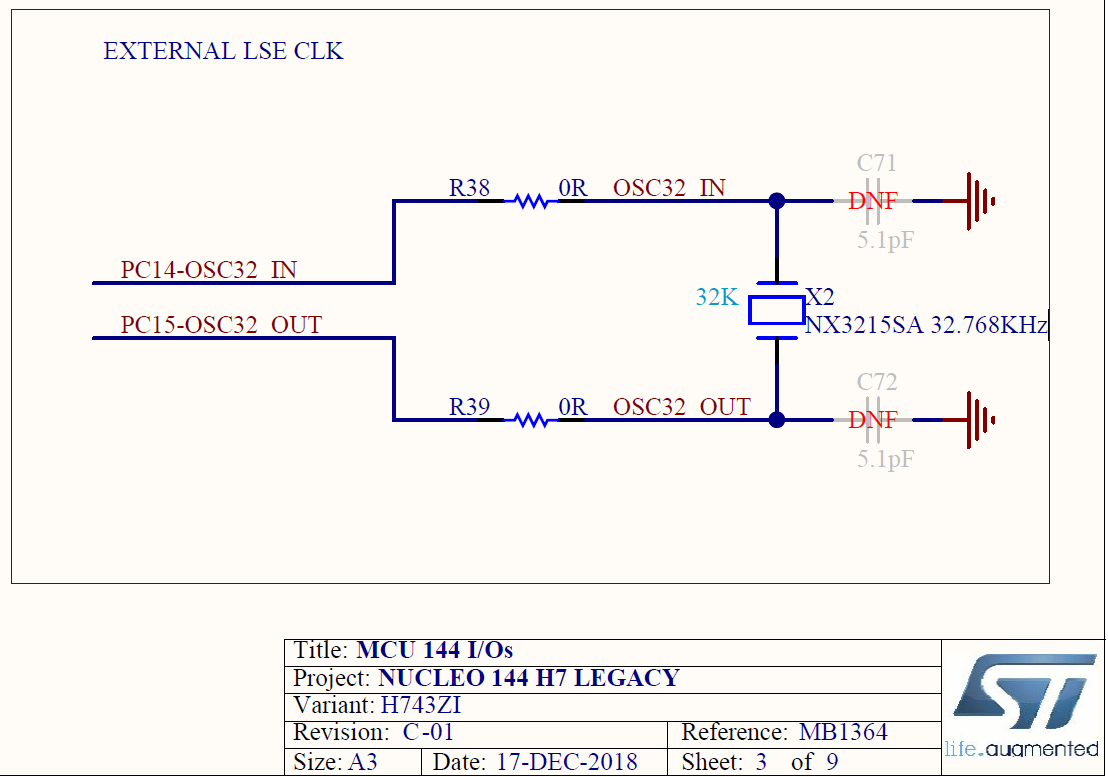Click the NX3215SA 32.768KHz part number
Viewport: 1108px width, 777px height.
pyautogui.click(x=926, y=325)
